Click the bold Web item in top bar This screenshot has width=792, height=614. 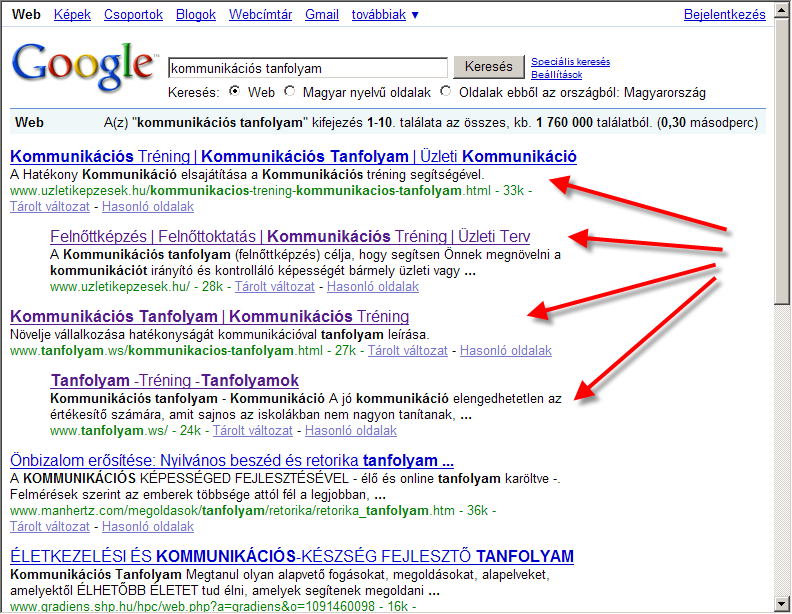(x=26, y=15)
